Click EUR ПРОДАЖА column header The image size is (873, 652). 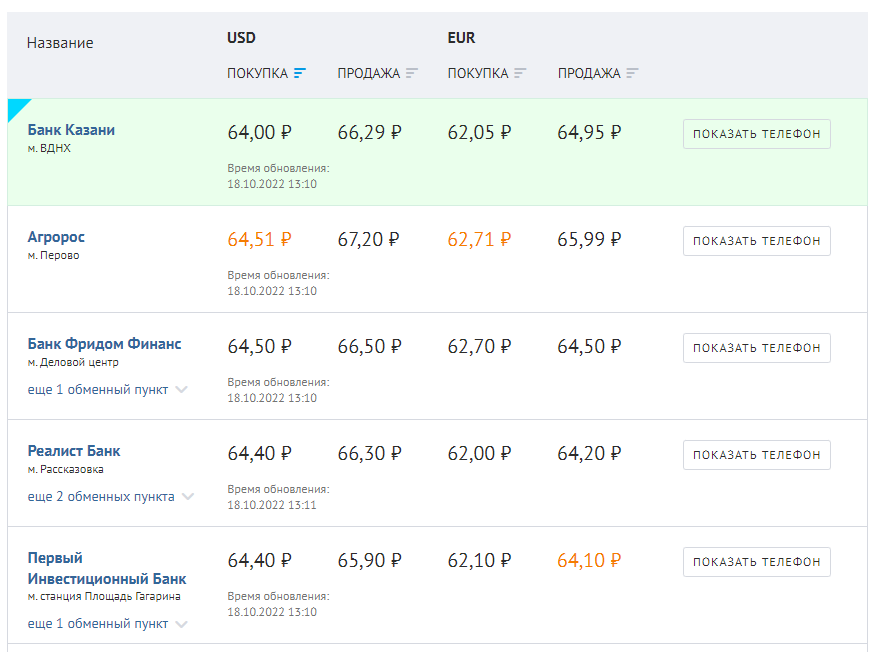(x=589, y=73)
